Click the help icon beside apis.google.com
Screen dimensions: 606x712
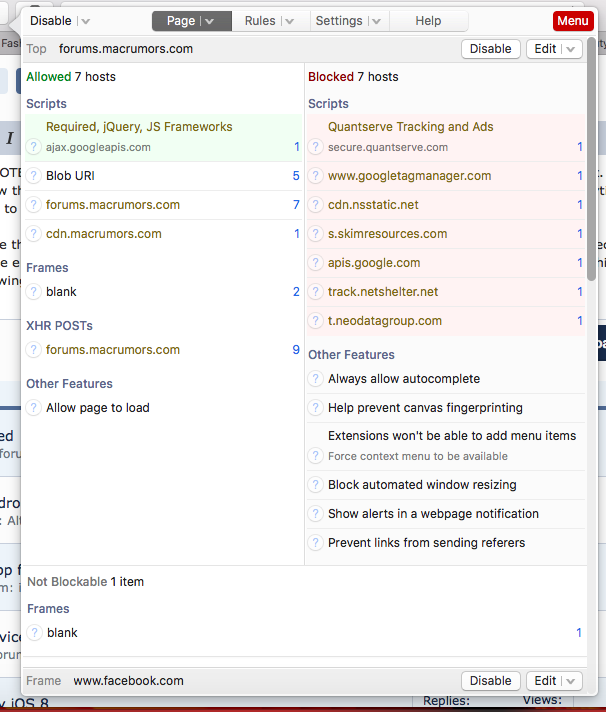(315, 263)
